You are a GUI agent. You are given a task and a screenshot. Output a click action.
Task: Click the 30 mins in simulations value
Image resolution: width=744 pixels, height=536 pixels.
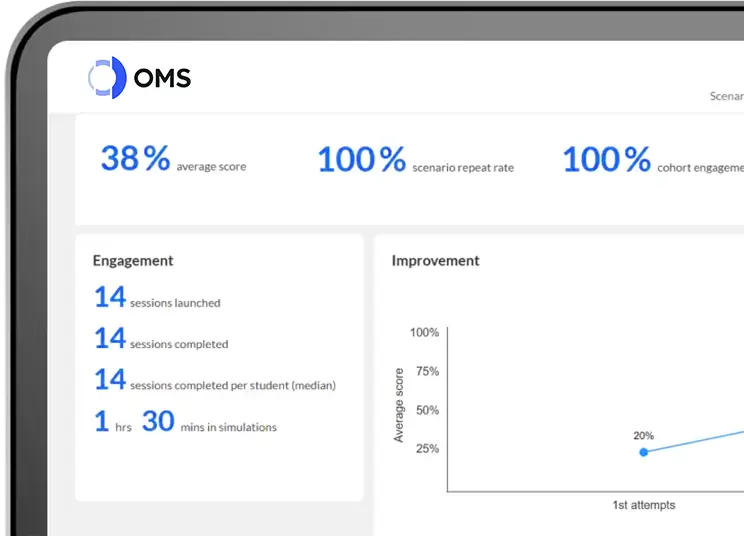coord(209,423)
